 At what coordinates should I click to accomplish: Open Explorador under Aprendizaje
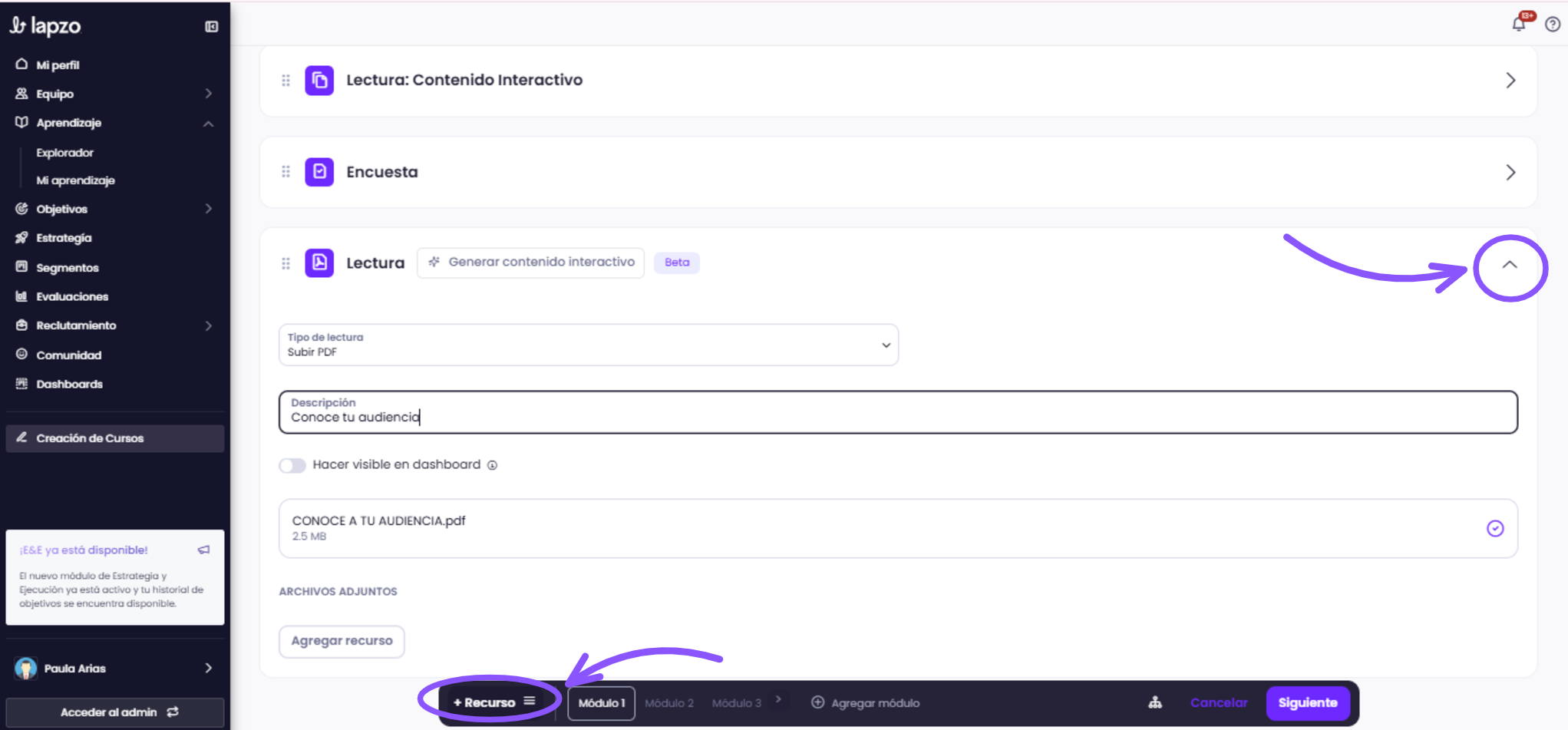pos(65,153)
